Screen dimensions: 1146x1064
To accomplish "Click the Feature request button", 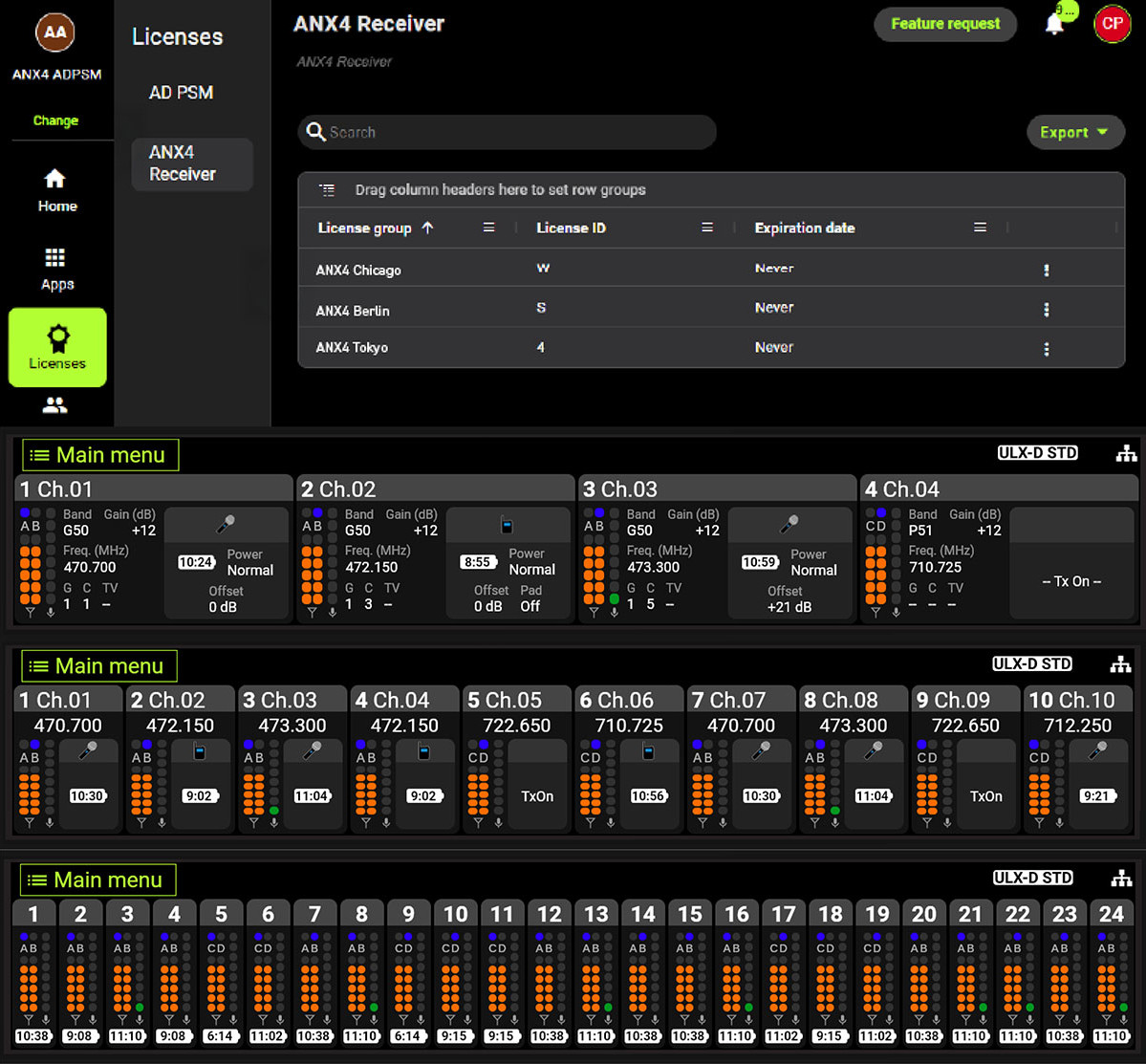I will coord(945,24).
